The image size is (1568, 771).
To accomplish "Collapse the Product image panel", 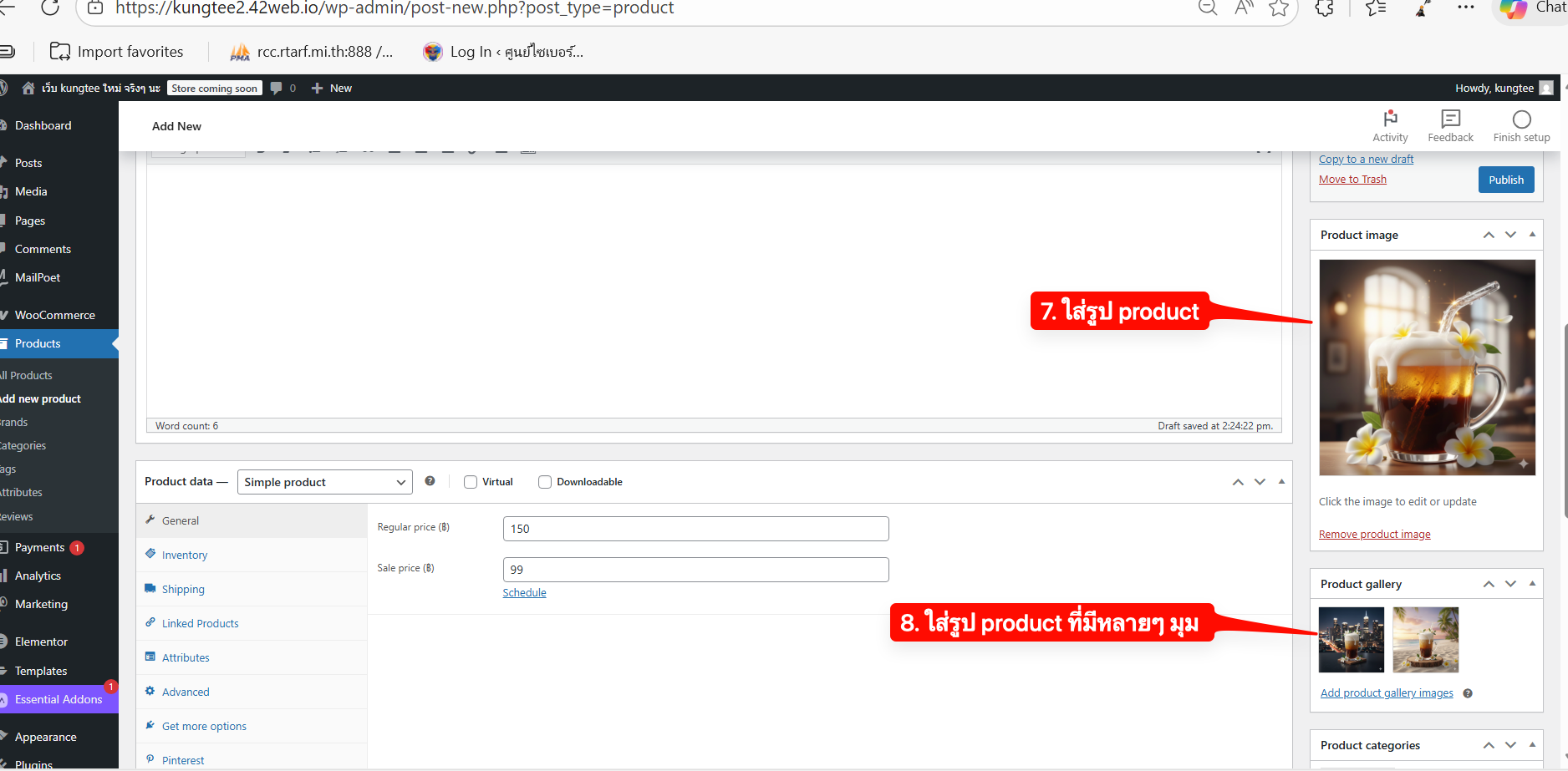I will click(x=1532, y=235).
